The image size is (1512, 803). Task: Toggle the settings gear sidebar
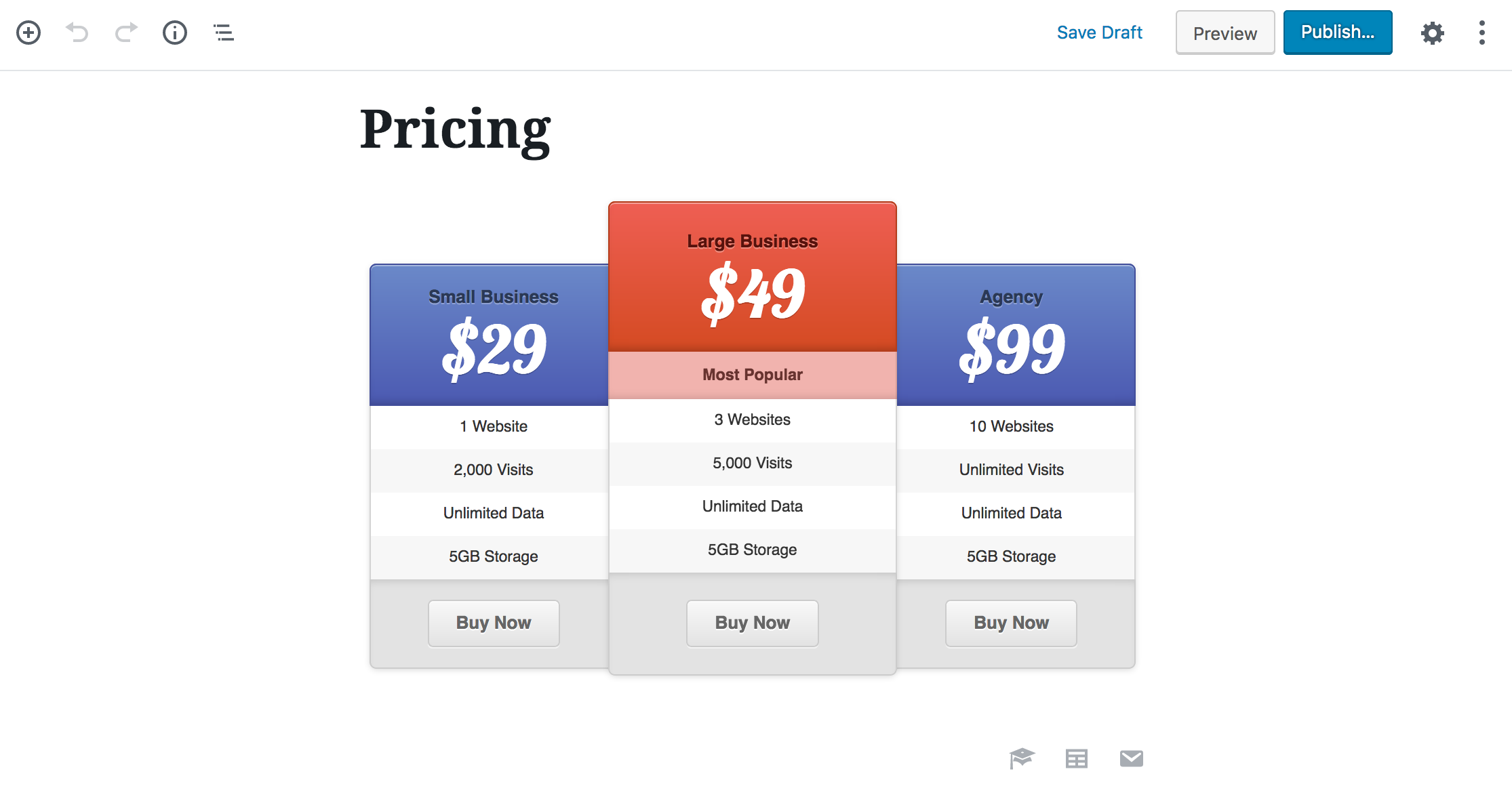pos(1432,33)
